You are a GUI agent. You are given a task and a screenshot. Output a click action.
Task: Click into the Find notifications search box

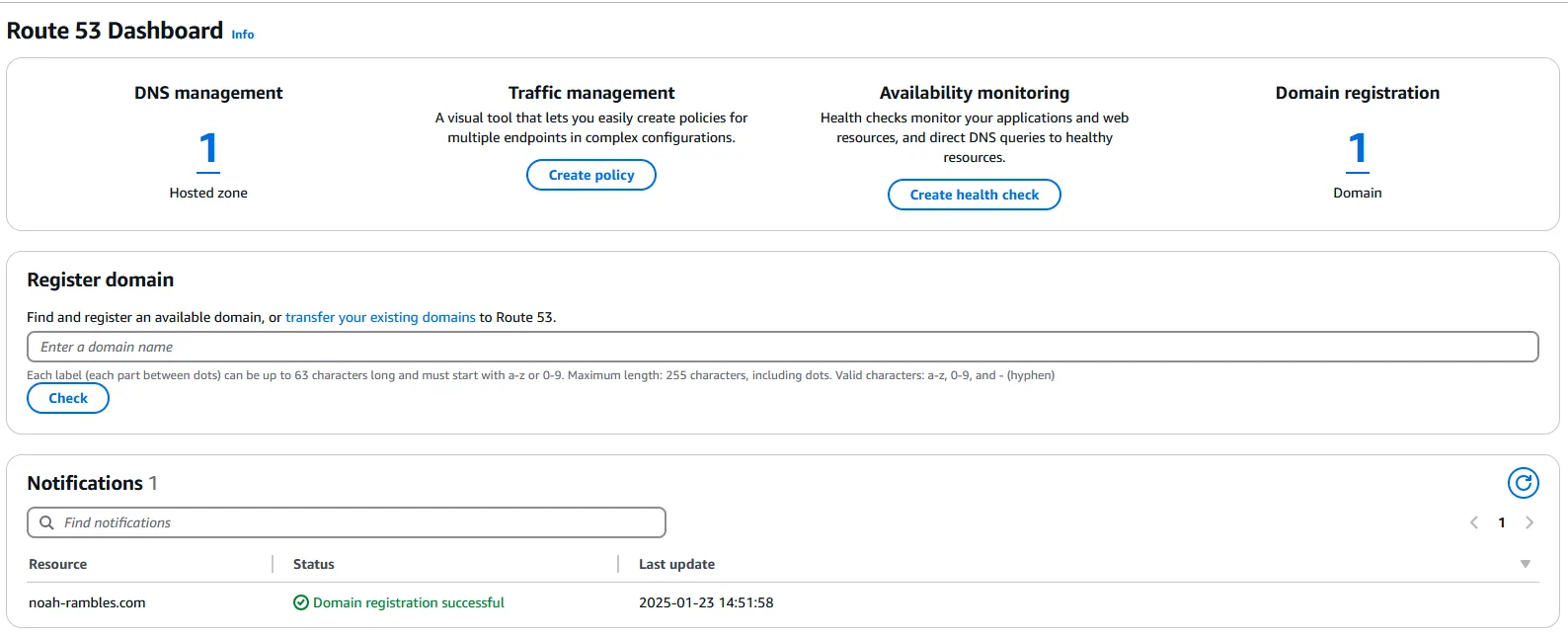tap(355, 522)
